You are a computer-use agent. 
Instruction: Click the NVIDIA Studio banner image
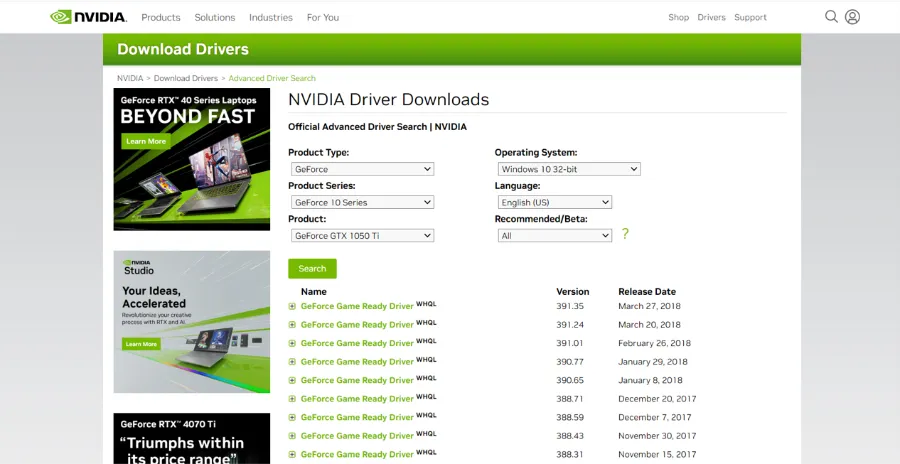click(192, 322)
